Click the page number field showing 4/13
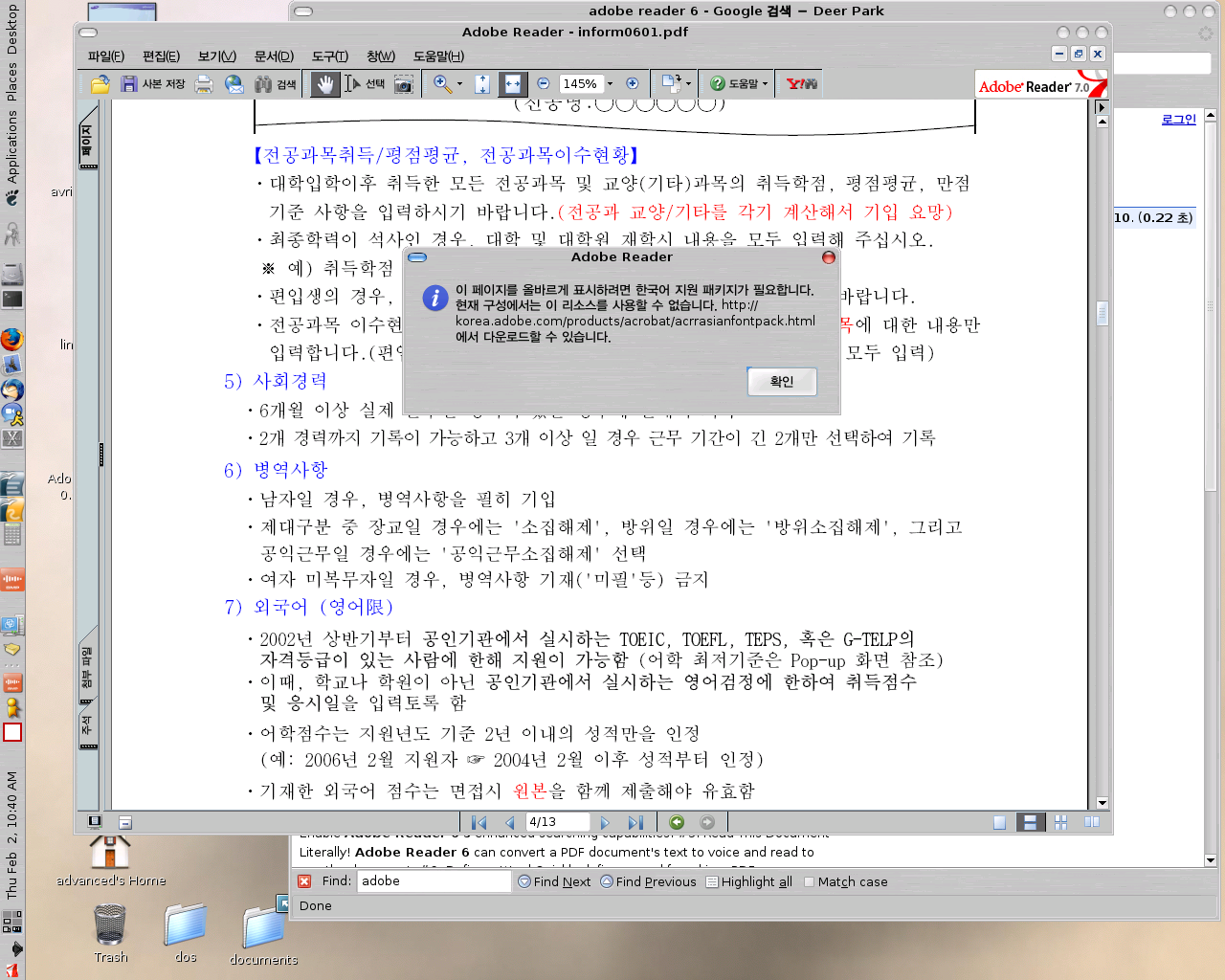The height and width of the screenshot is (980, 1225). point(557,822)
